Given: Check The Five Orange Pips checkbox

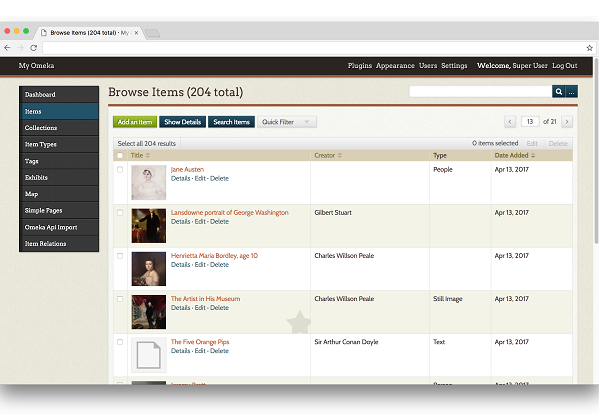Looking at the screenshot, I should tap(120, 342).
